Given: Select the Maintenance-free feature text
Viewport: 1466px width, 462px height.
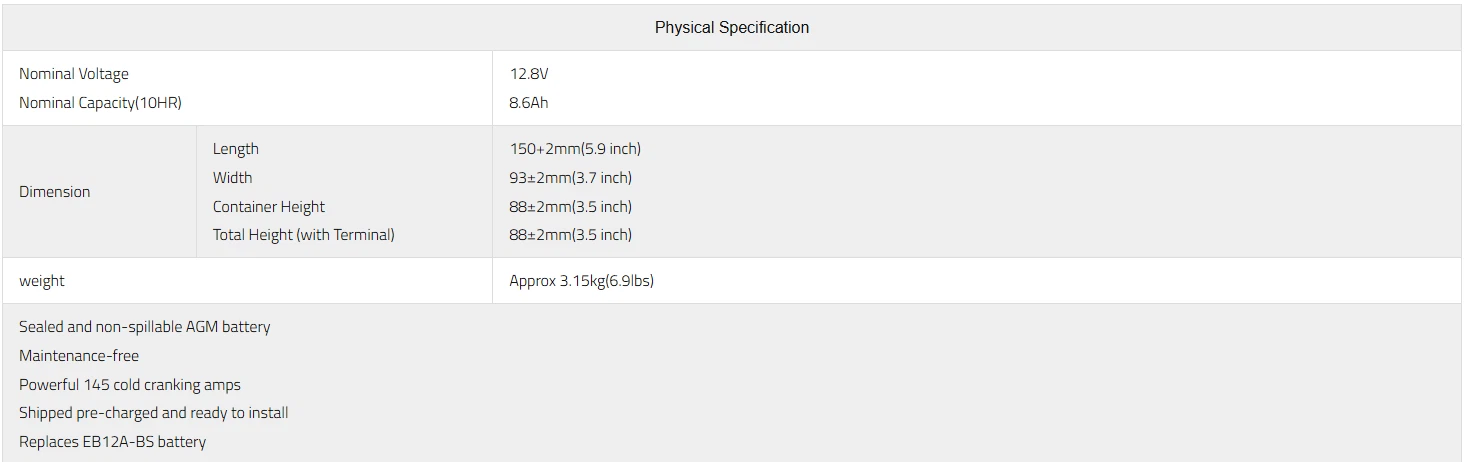Looking at the screenshot, I should 79,356.
